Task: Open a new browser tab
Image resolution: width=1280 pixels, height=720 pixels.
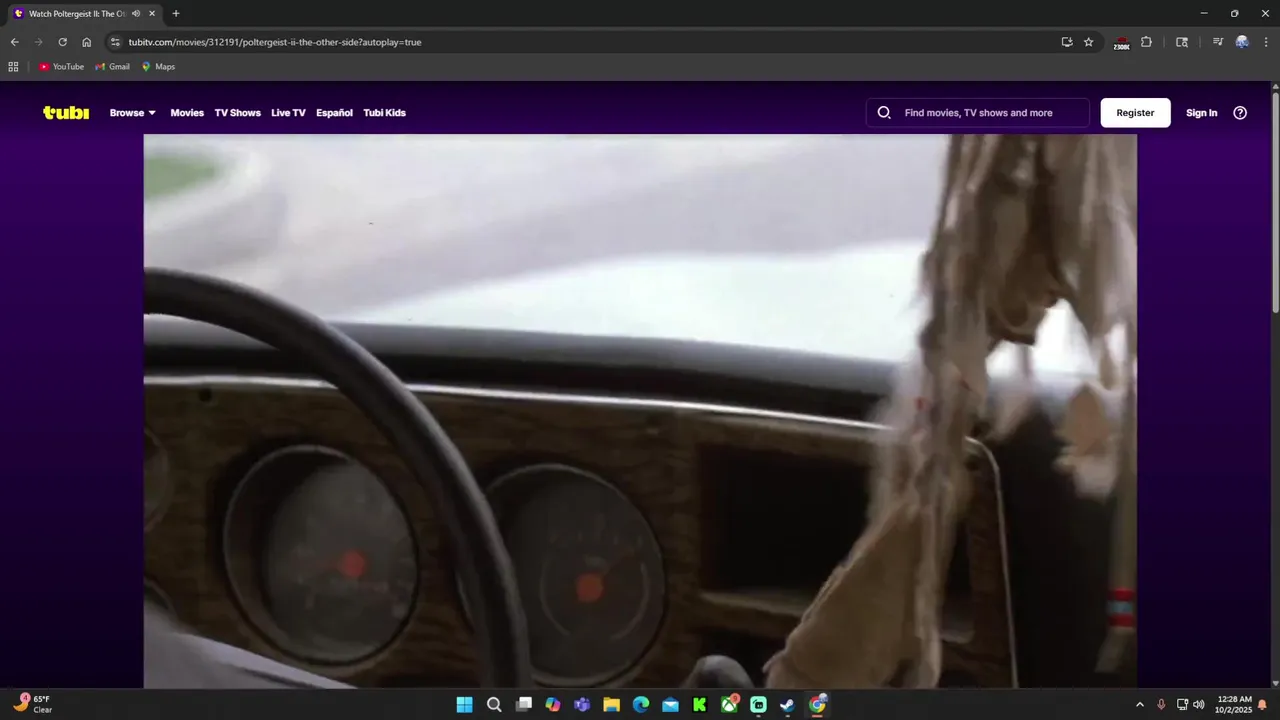Action: coord(176,14)
